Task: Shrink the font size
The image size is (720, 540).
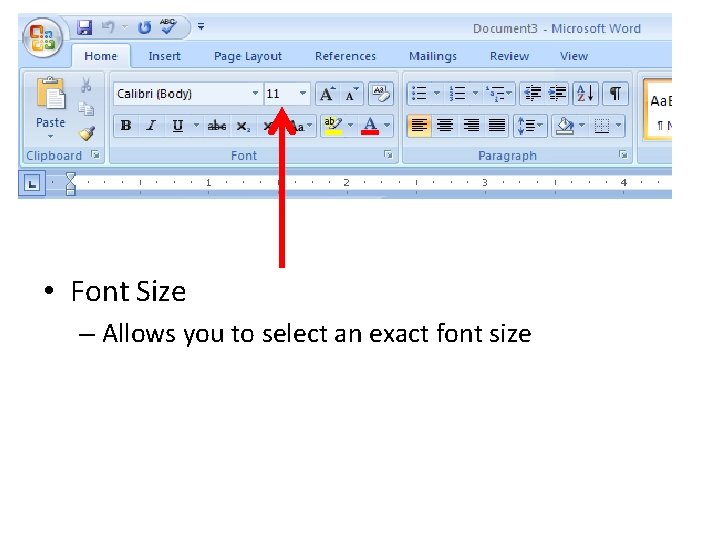Action: [351, 94]
